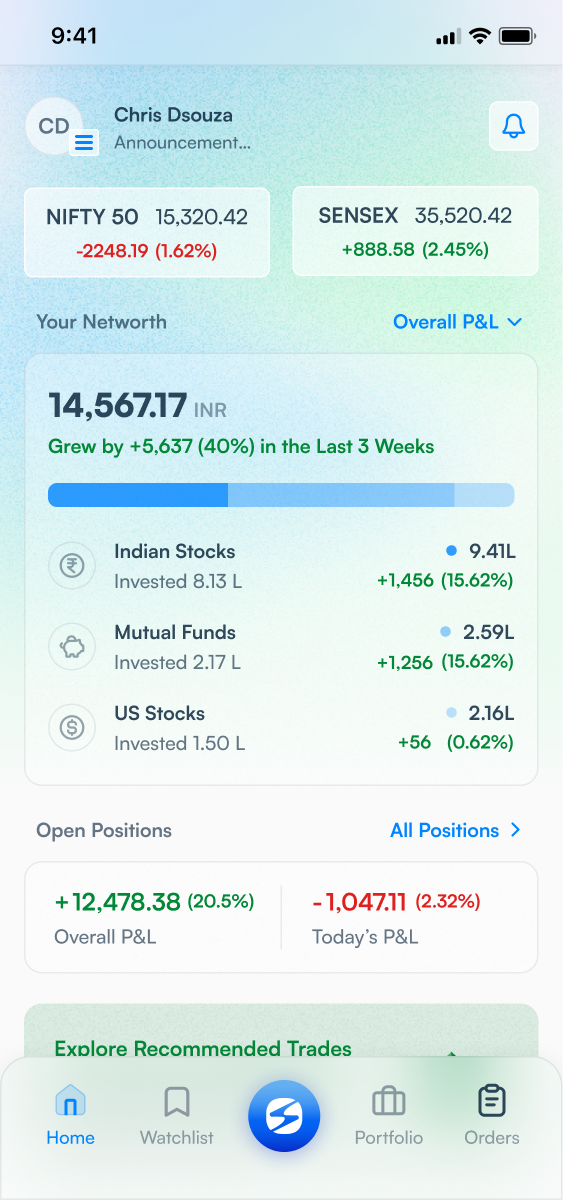This screenshot has width=563, height=1200.
Task: Open All Positions chevron link
Action: (456, 830)
